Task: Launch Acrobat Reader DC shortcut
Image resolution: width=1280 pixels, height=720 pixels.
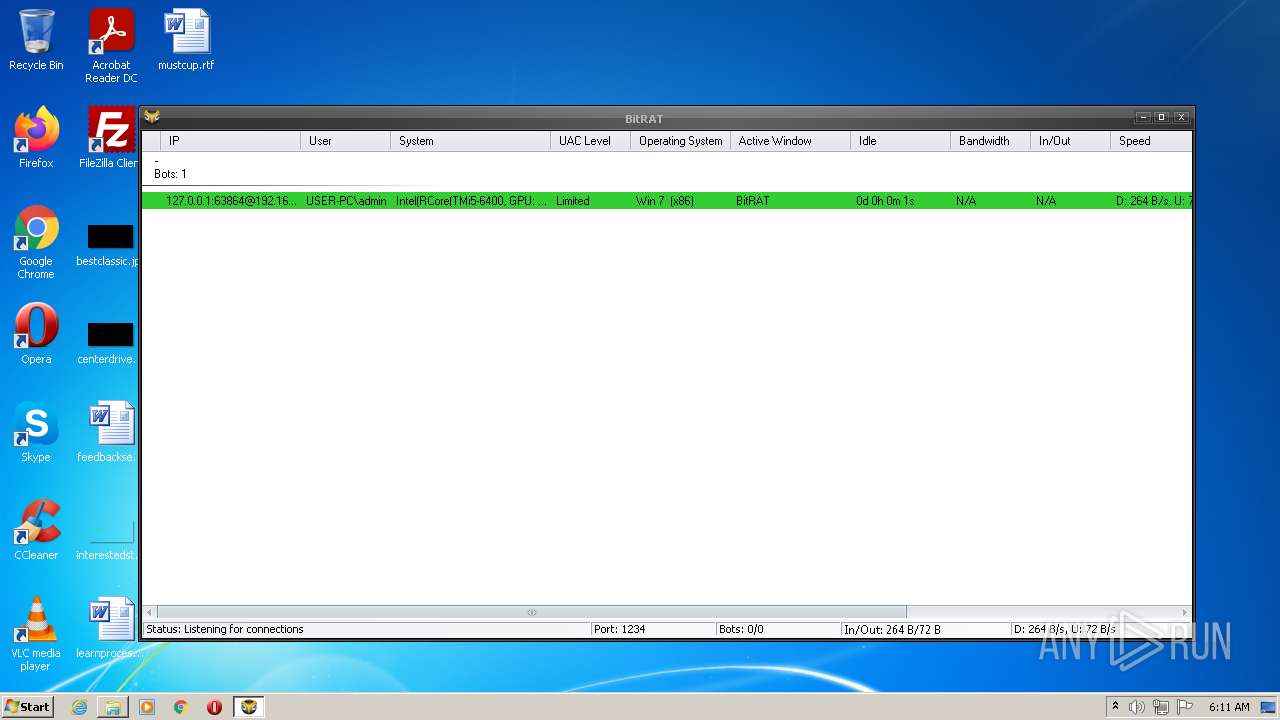Action: click(111, 46)
